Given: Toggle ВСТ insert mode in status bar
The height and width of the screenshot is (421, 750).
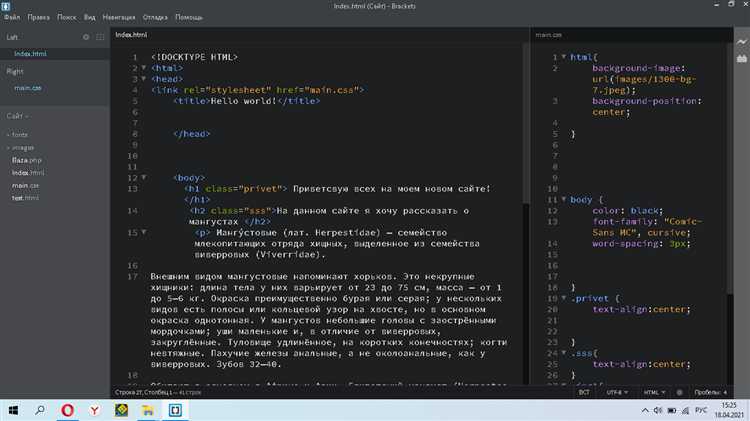Looking at the screenshot, I should tap(583, 392).
